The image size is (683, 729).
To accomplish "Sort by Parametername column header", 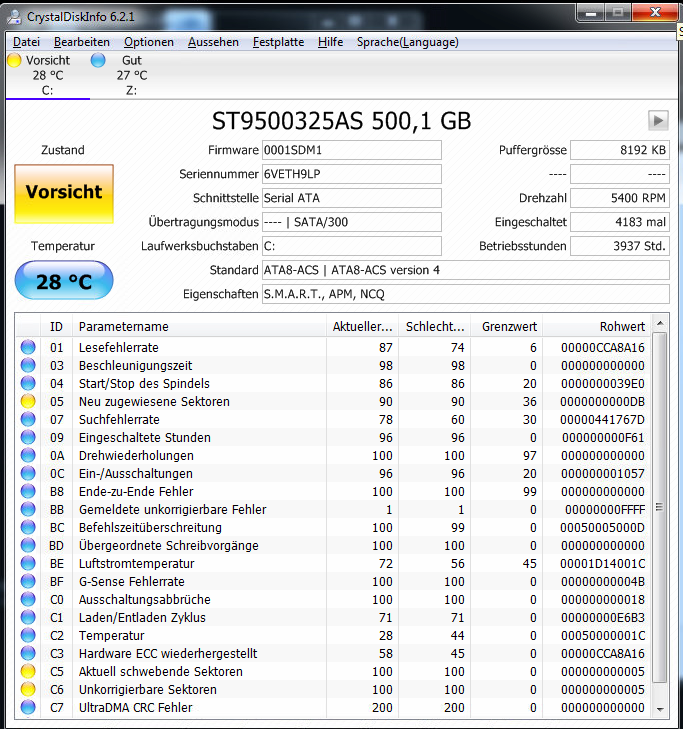I will pyautogui.click(x=199, y=326).
